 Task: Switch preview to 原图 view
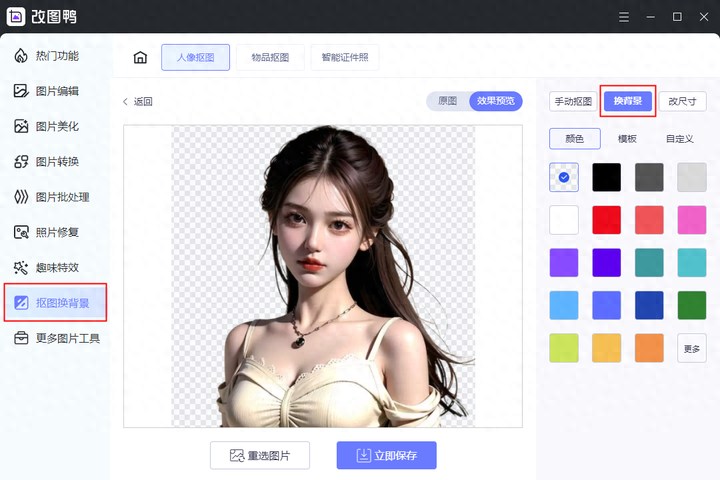coord(447,101)
